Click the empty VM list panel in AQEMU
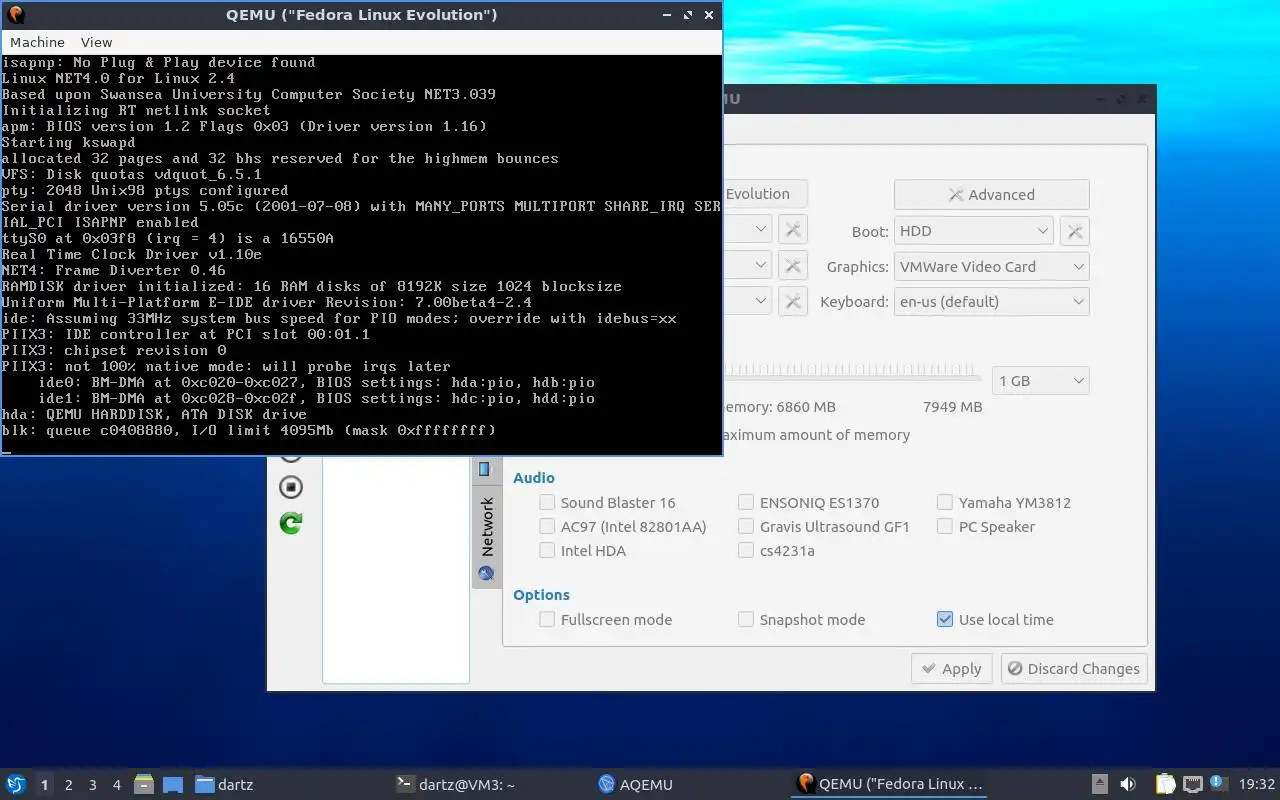This screenshot has height=800, width=1280. (x=395, y=570)
